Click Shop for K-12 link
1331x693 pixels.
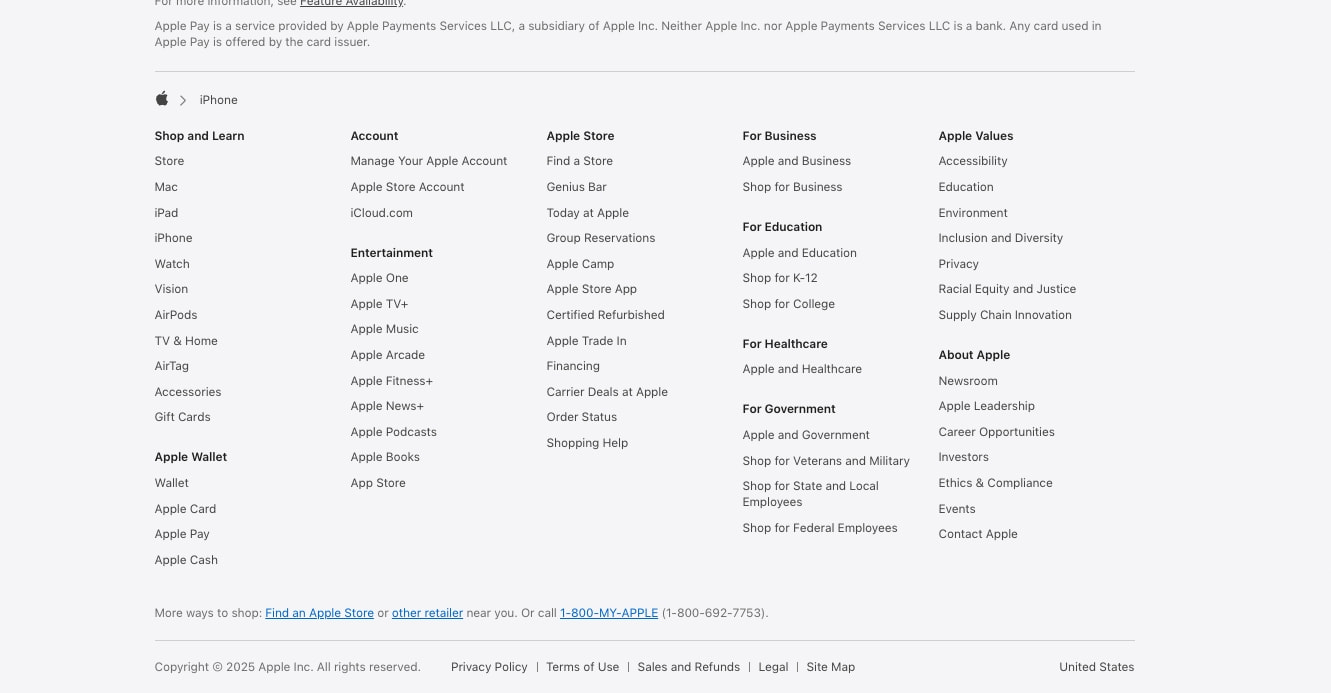[x=779, y=278]
